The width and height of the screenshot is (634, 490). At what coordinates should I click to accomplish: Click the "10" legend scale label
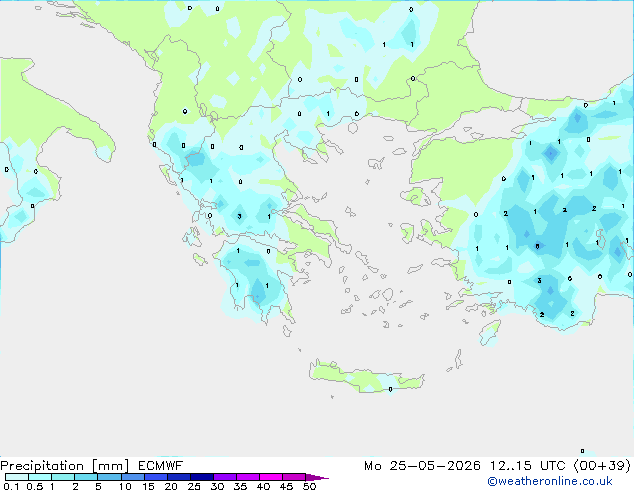coord(125,486)
